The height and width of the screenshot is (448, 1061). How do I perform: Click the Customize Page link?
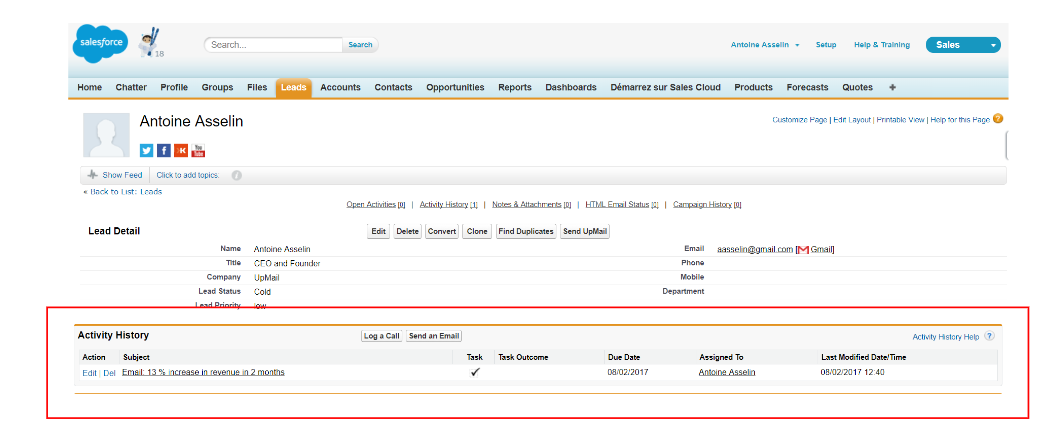tap(799, 120)
